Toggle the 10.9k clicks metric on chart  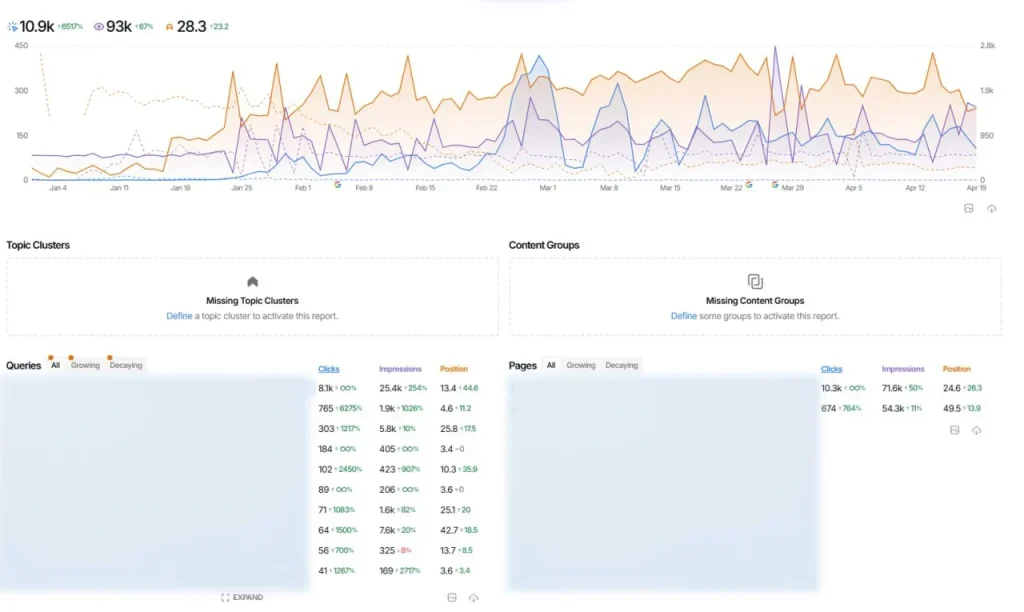click(x=39, y=27)
